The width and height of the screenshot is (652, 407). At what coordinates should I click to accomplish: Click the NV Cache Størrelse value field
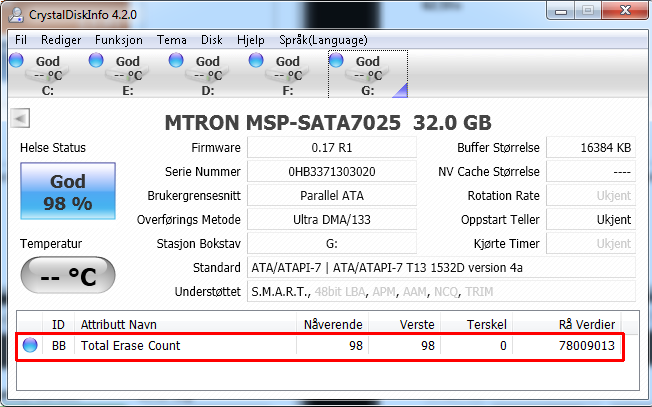[591, 172]
